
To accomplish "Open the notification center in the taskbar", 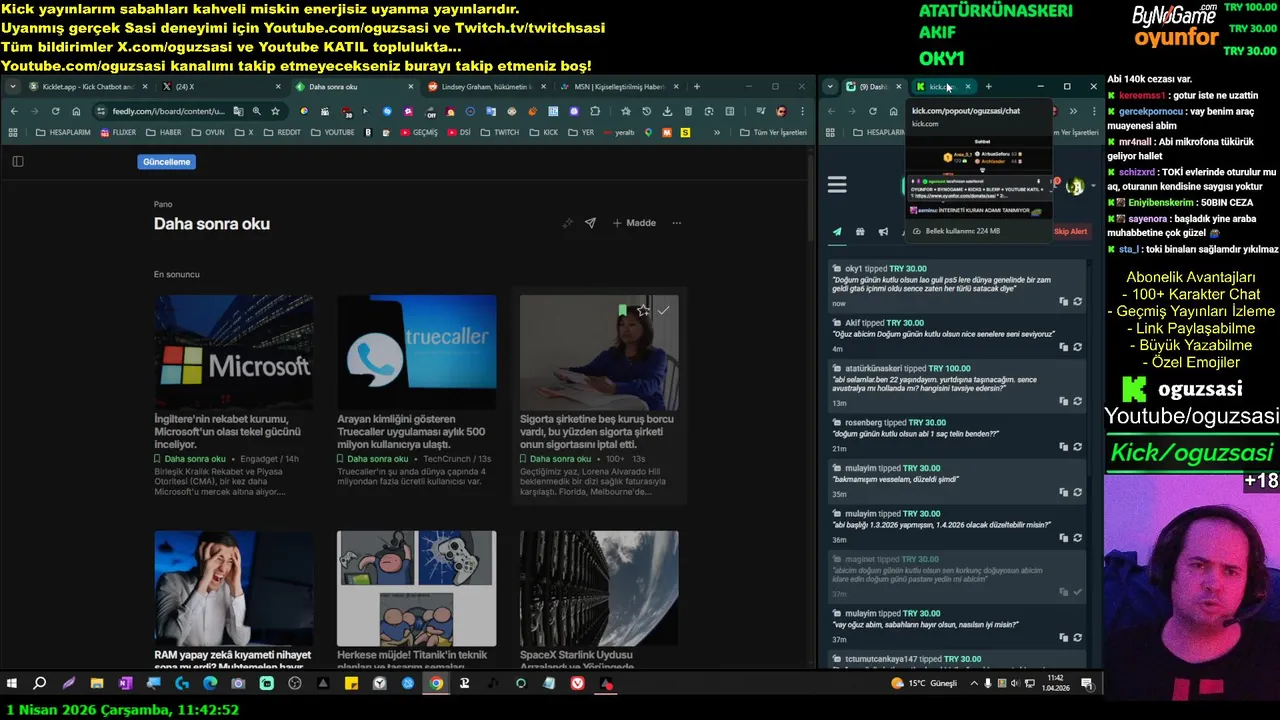I will [1087, 684].
